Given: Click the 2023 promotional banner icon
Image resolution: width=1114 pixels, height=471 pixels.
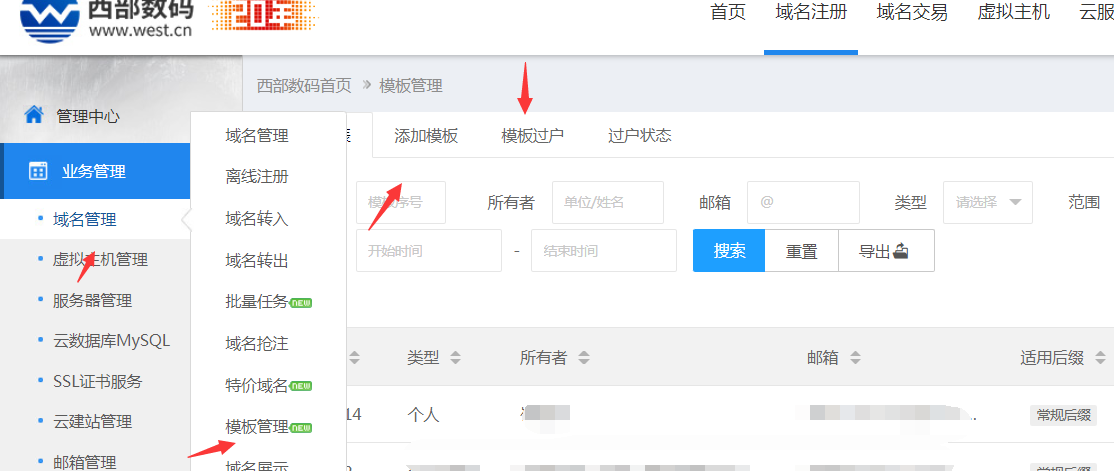Looking at the screenshot, I should tap(262, 14).
